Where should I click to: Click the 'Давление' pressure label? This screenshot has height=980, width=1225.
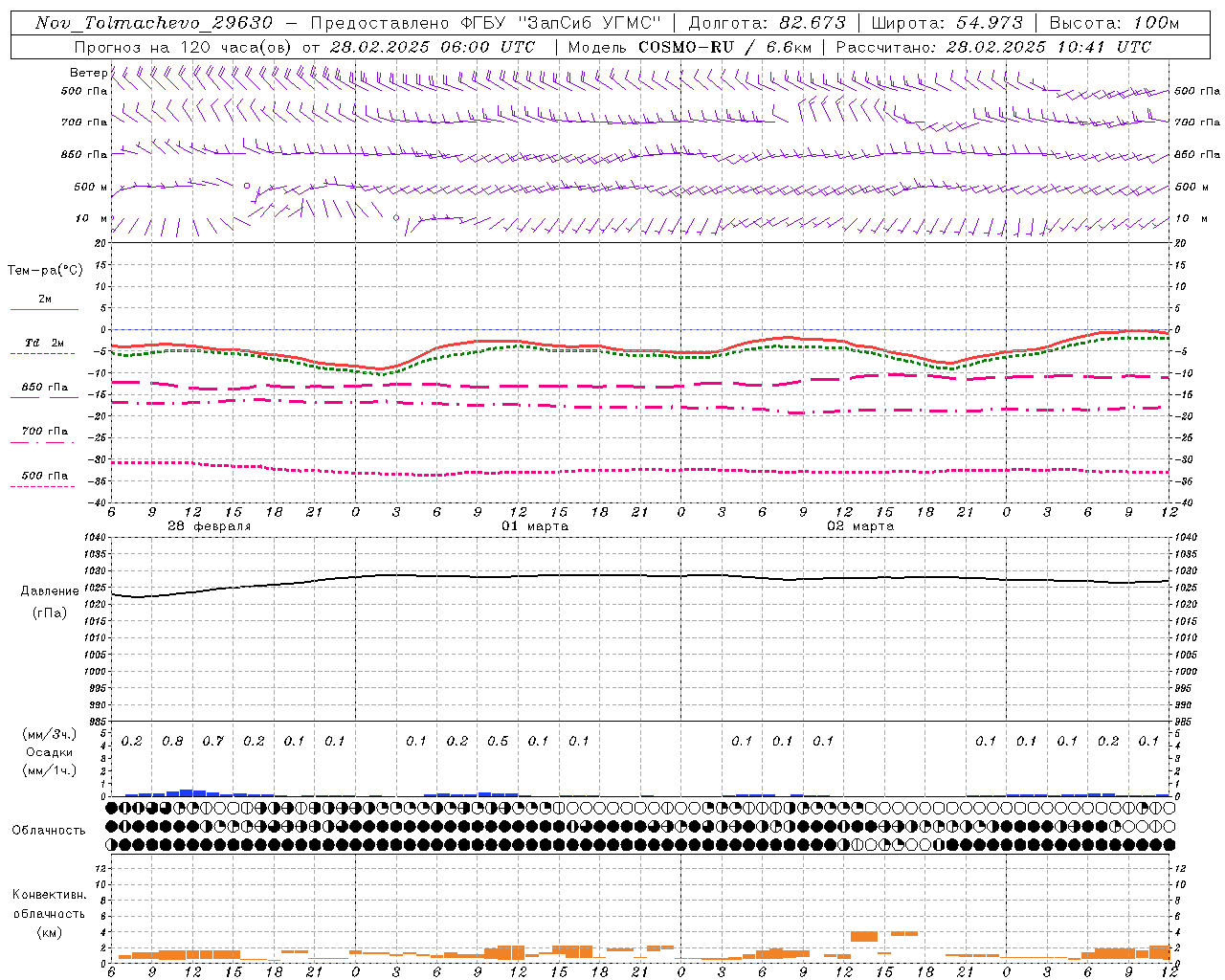[50, 591]
